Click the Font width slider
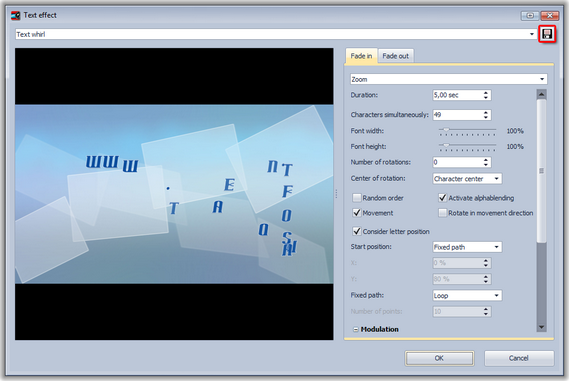This screenshot has height=381, width=569. pos(467,131)
